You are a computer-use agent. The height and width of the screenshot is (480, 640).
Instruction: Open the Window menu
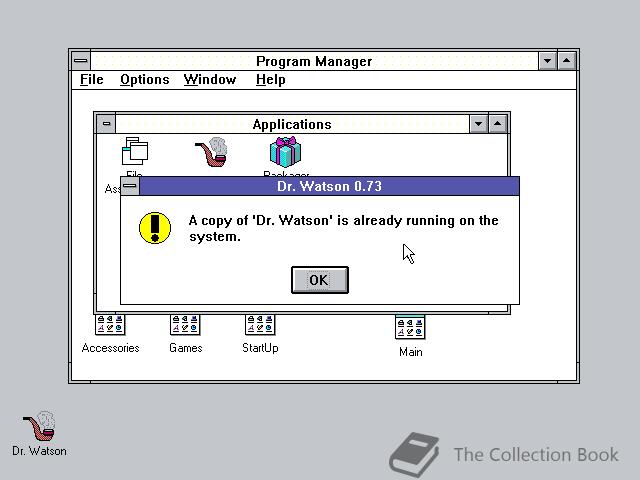point(210,80)
